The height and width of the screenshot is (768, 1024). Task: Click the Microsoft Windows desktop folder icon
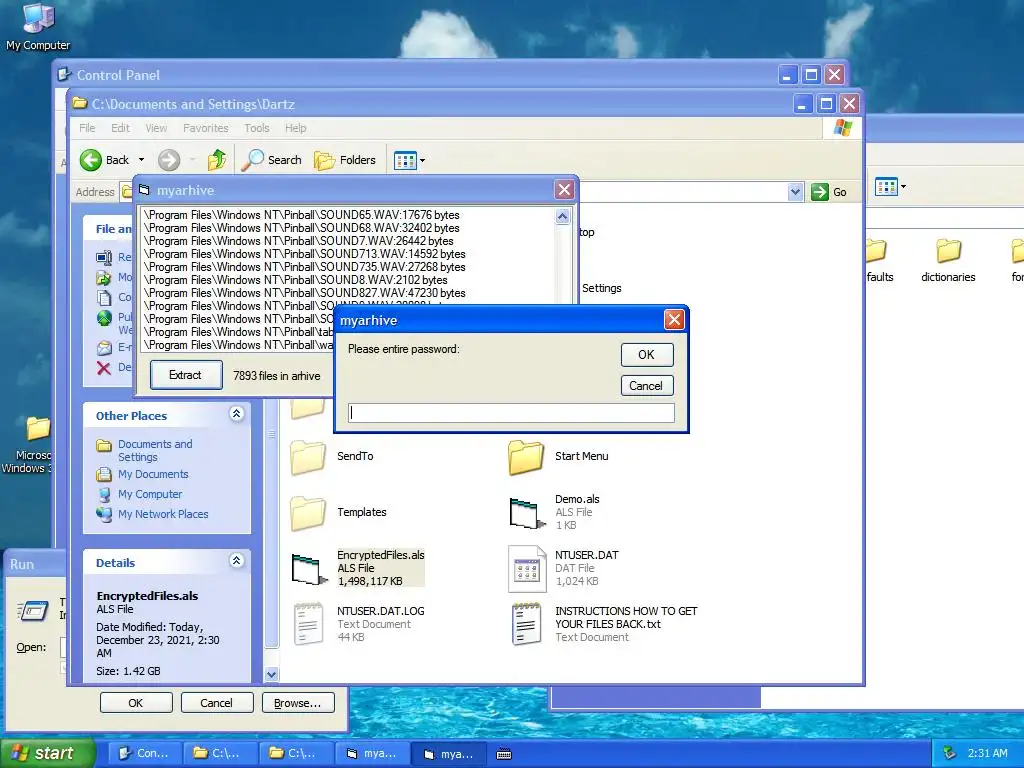click(x=38, y=428)
